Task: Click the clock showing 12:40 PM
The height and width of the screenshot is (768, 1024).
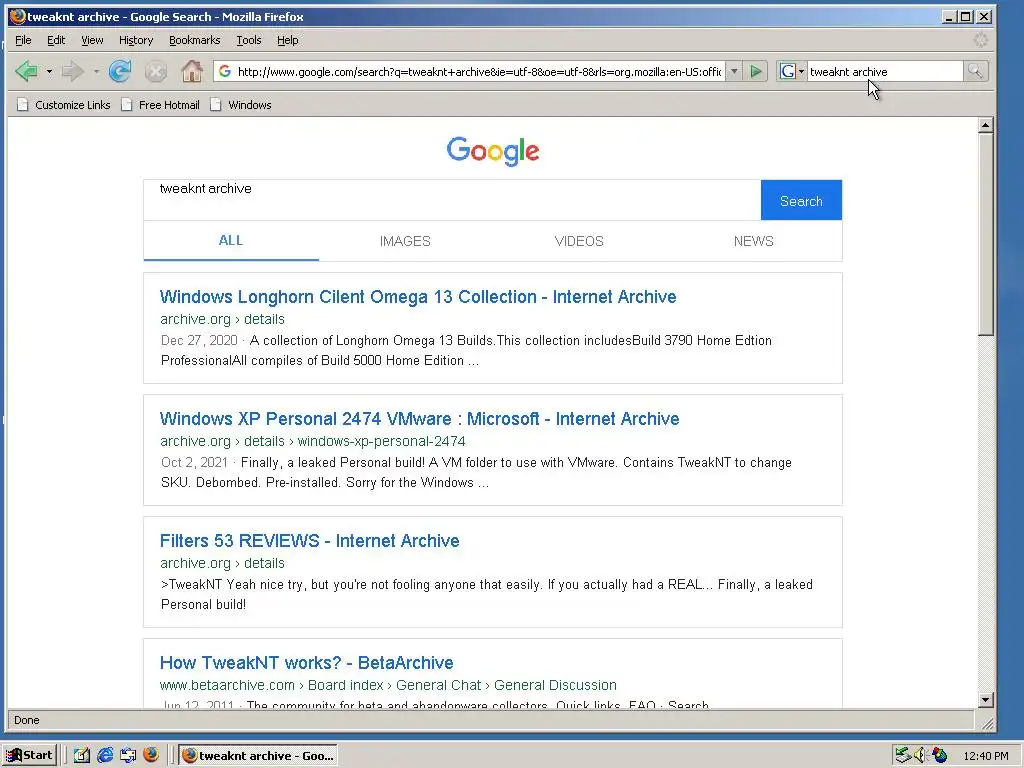Action: click(985, 756)
